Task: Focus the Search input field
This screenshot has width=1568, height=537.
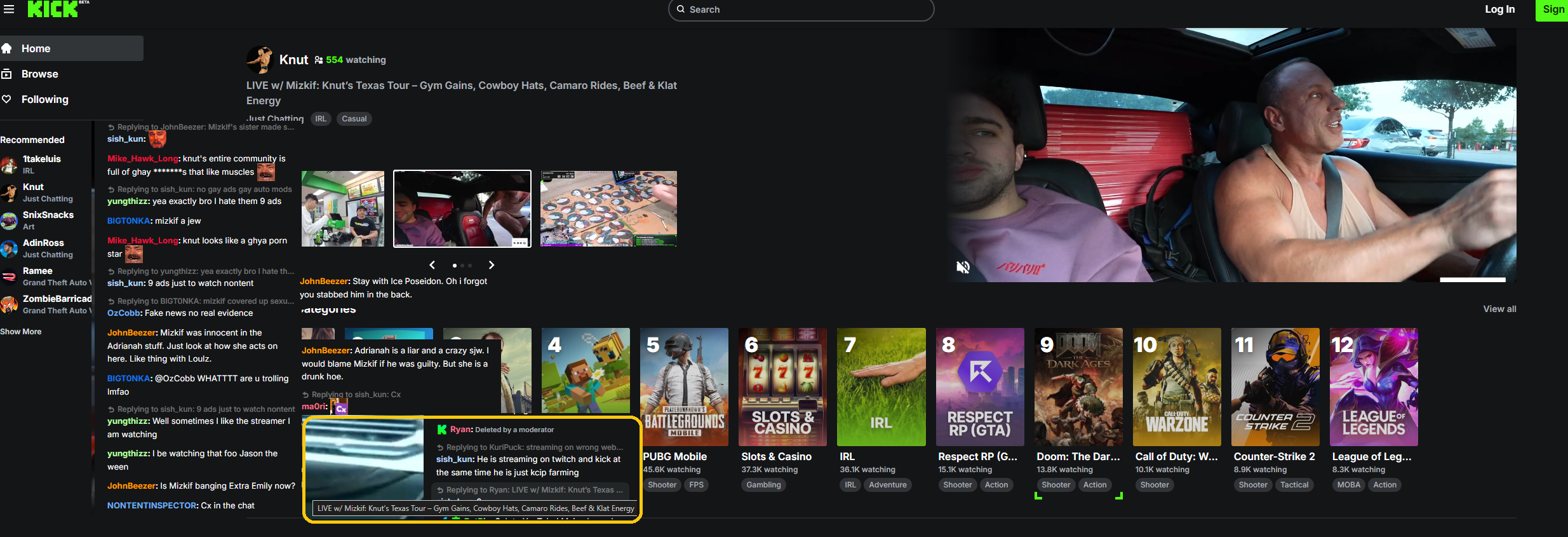Action: 801,10
